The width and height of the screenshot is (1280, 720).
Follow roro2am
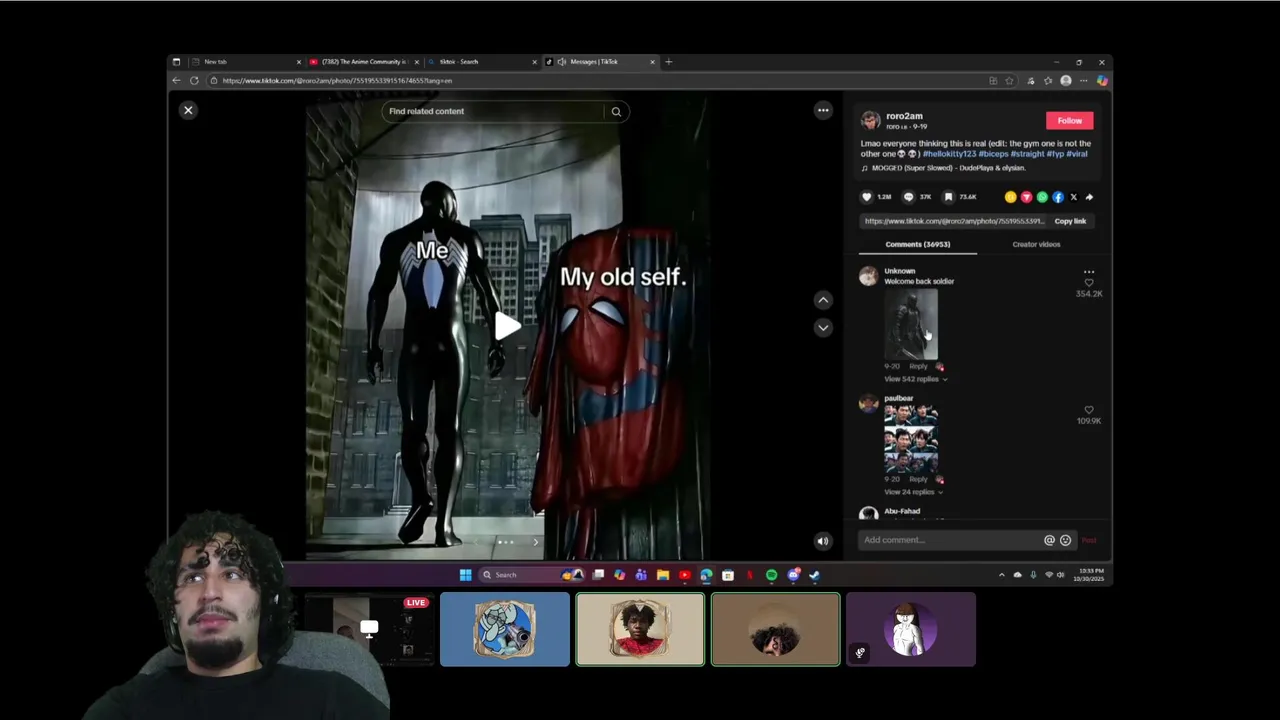pyautogui.click(x=1069, y=120)
